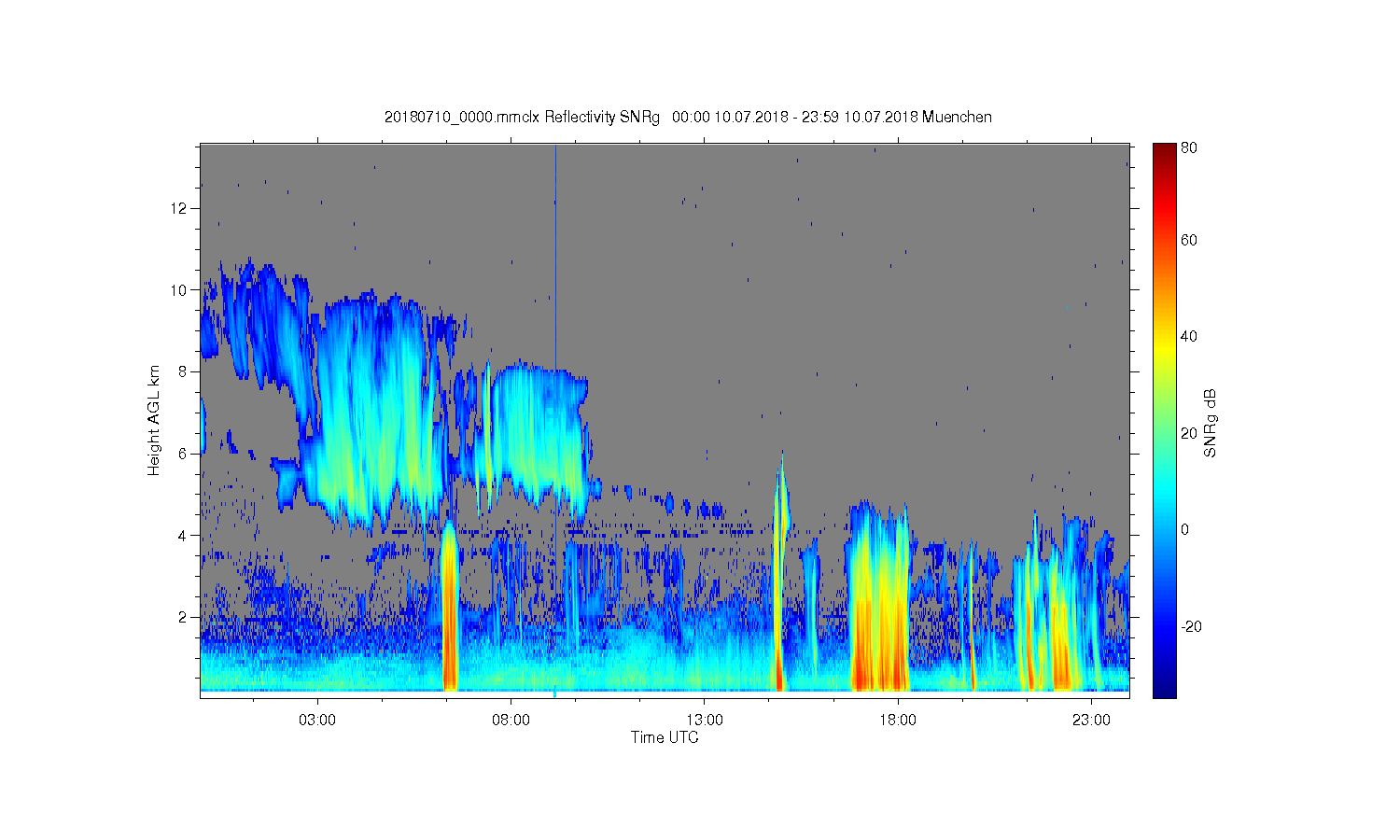This screenshot has width=1400, height=840.
Task: Click the 23:00 time tick label
Action: click(1091, 721)
